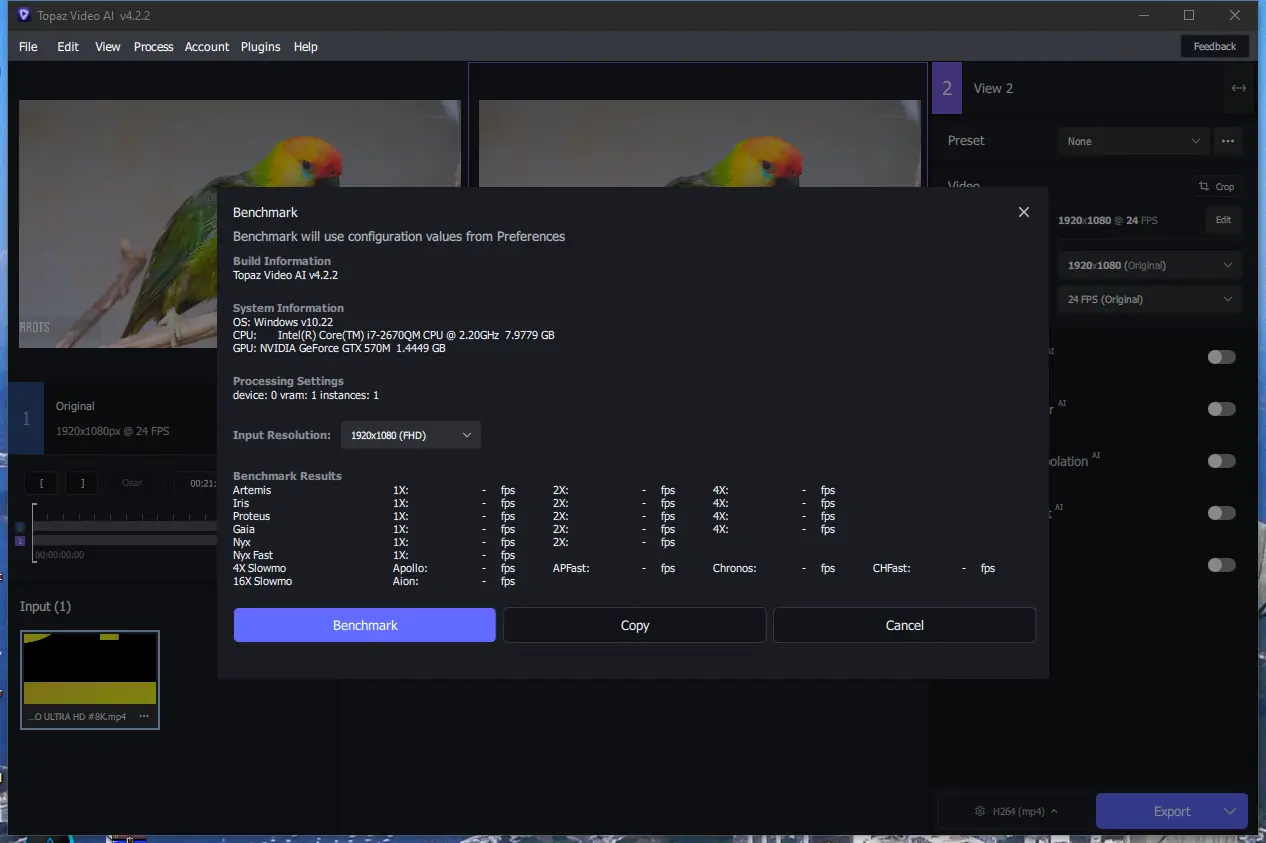Click the Chronos: label in results
This screenshot has height=843, width=1266.
click(x=735, y=568)
